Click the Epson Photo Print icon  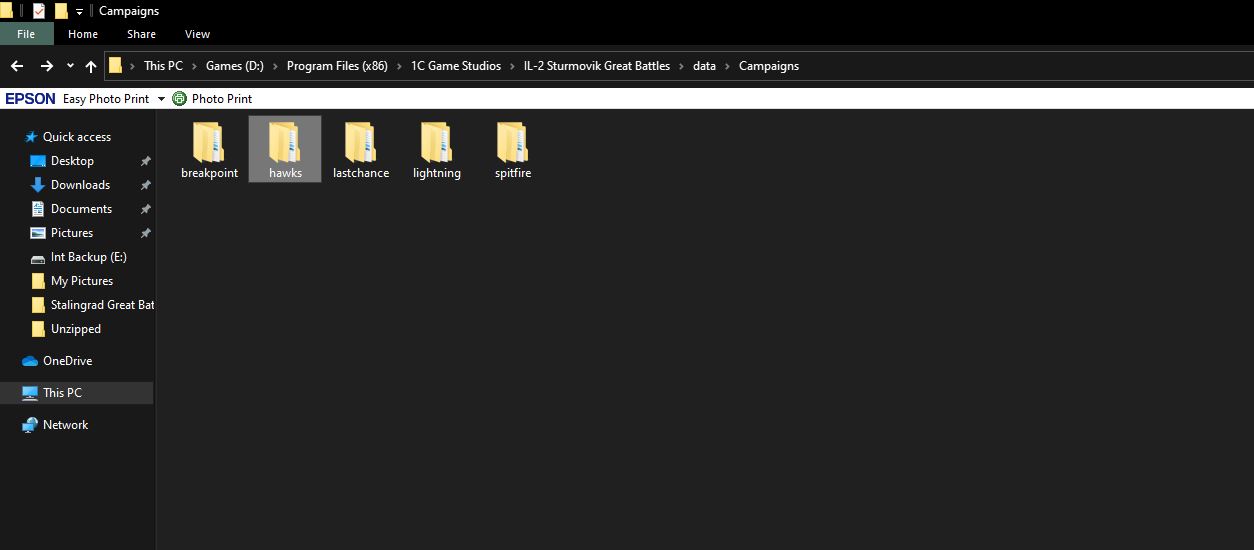[179, 98]
